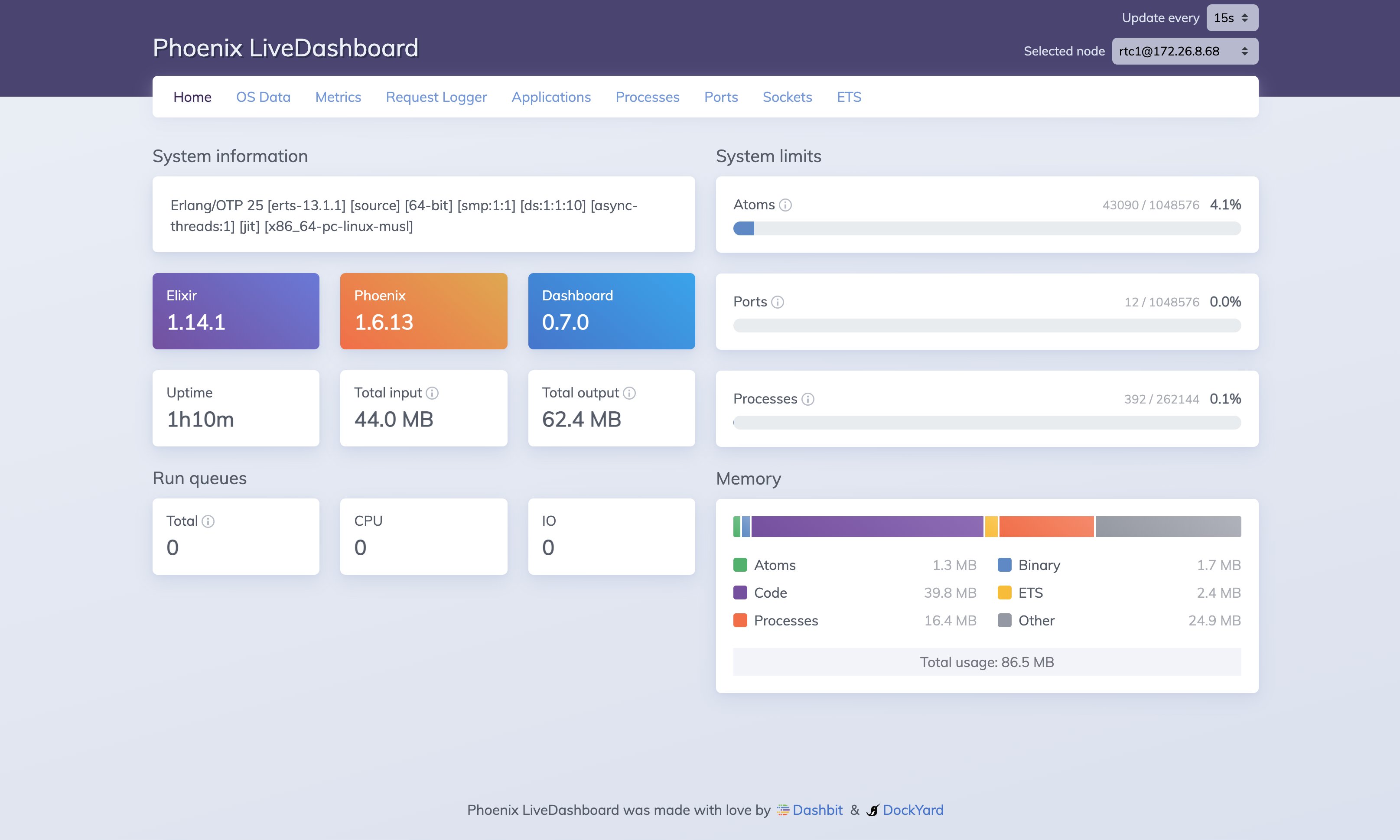This screenshot has width=1400, height=840.
Task: Go to the Request Logger tab
Action: [436, 98]
